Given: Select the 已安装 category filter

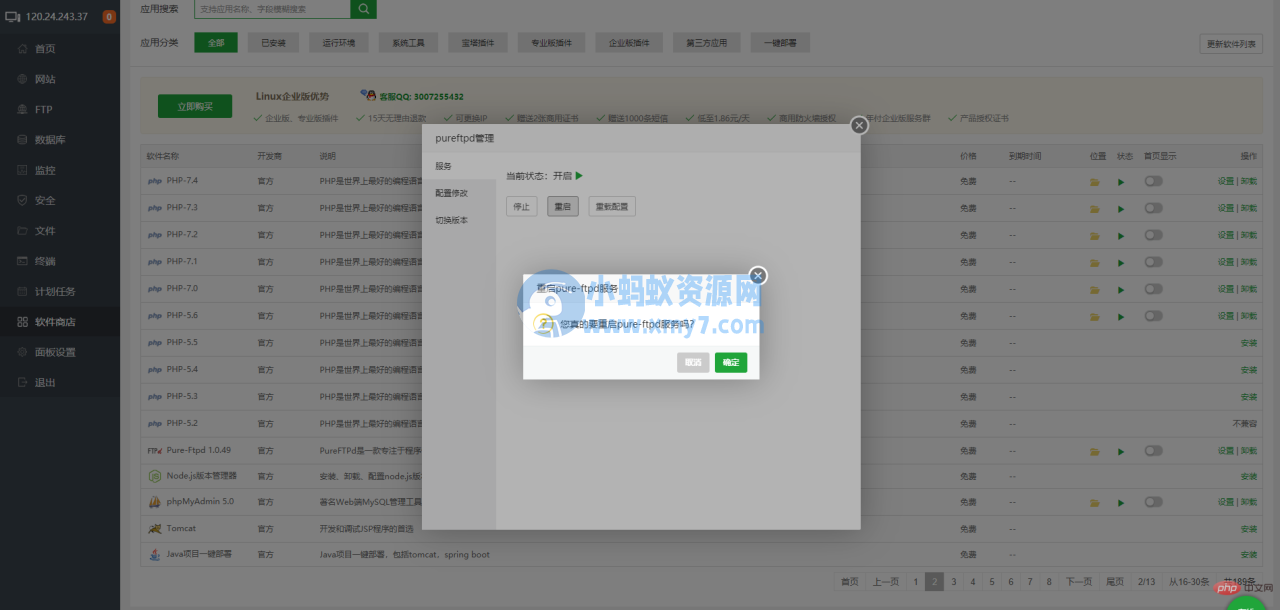Looking at the screenshot, I should pos(273,43).
